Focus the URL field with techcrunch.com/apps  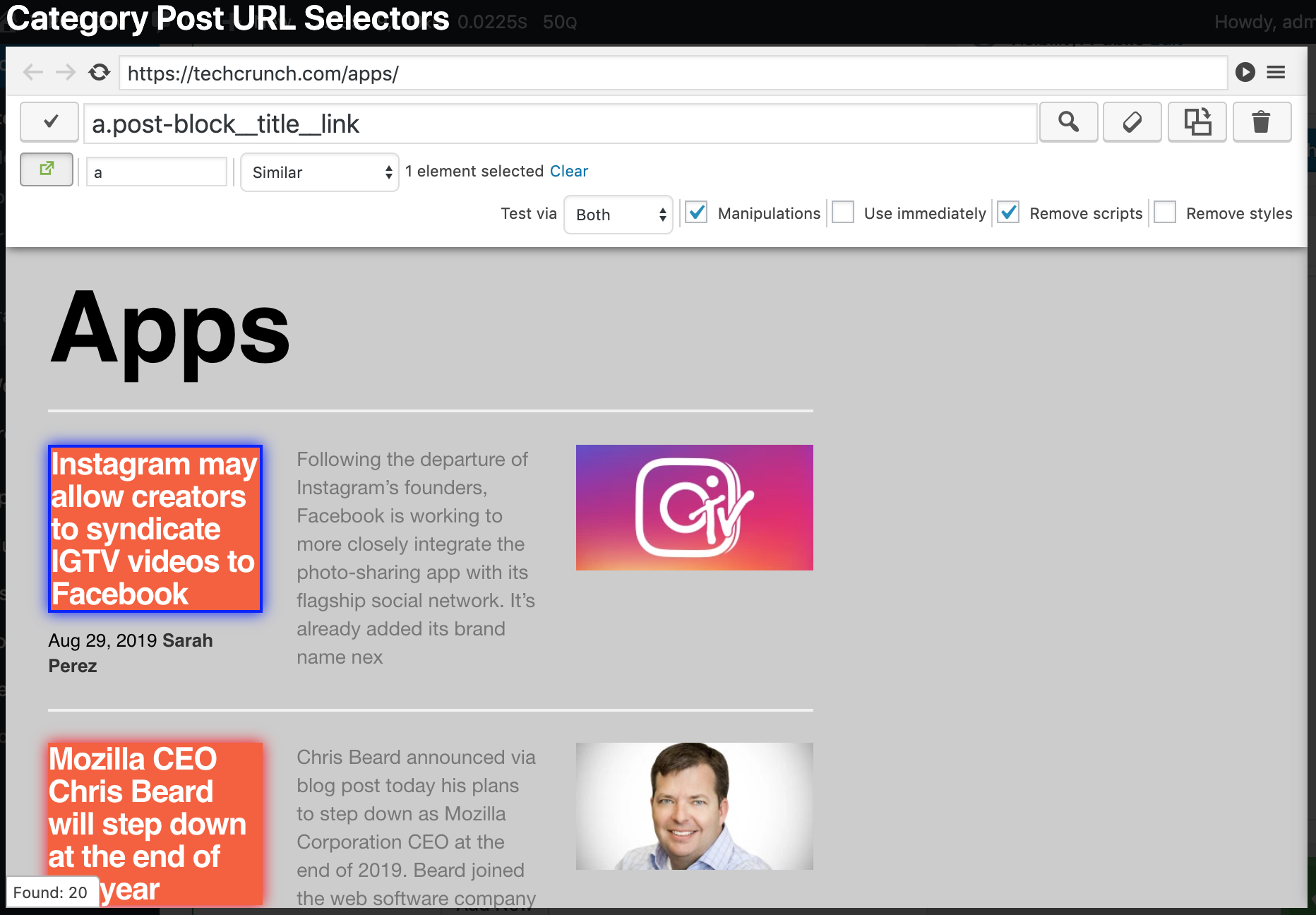674,73
